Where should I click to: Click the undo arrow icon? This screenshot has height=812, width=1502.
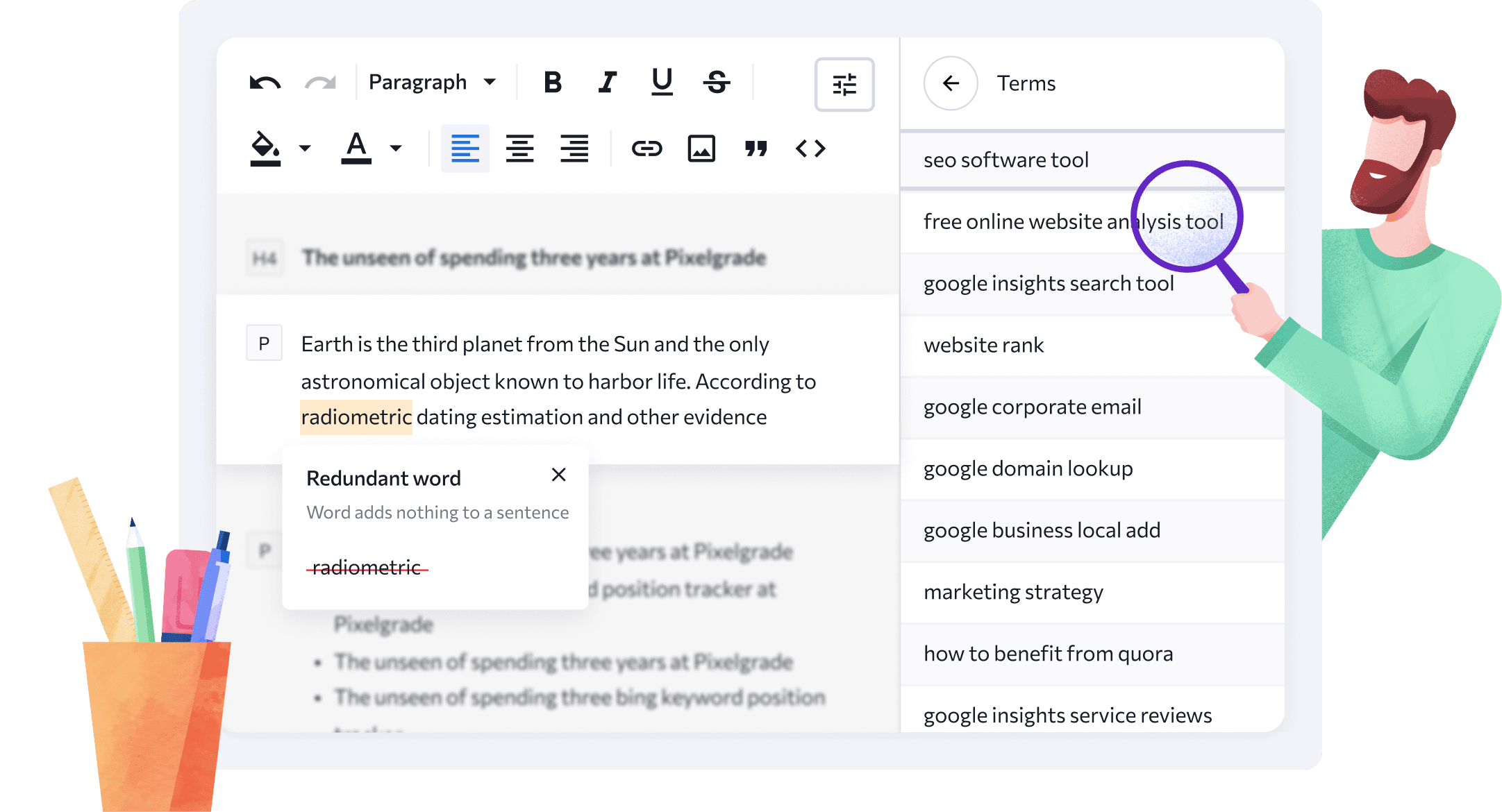coord(265,83)
